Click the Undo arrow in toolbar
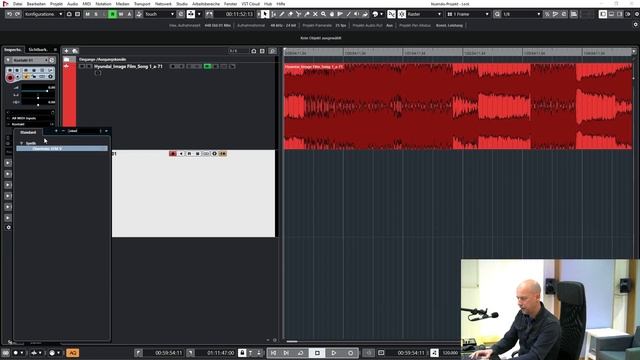This screenshot has width=640, height=360. (9, 14)
